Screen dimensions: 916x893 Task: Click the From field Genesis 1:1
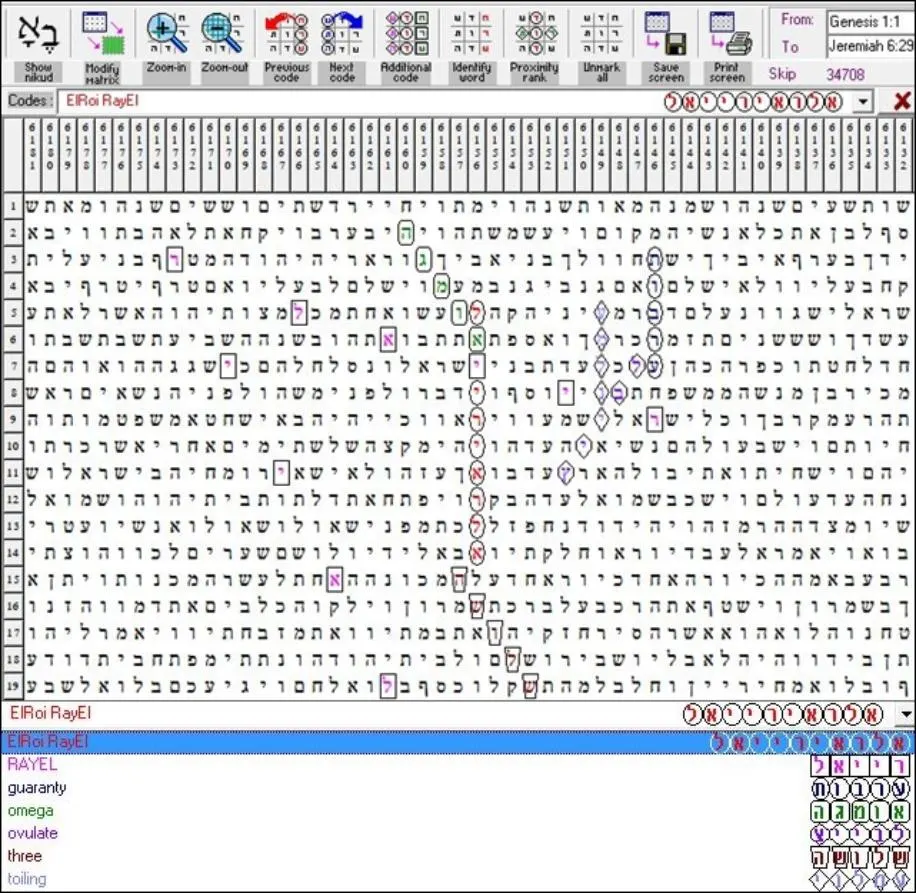870,22
